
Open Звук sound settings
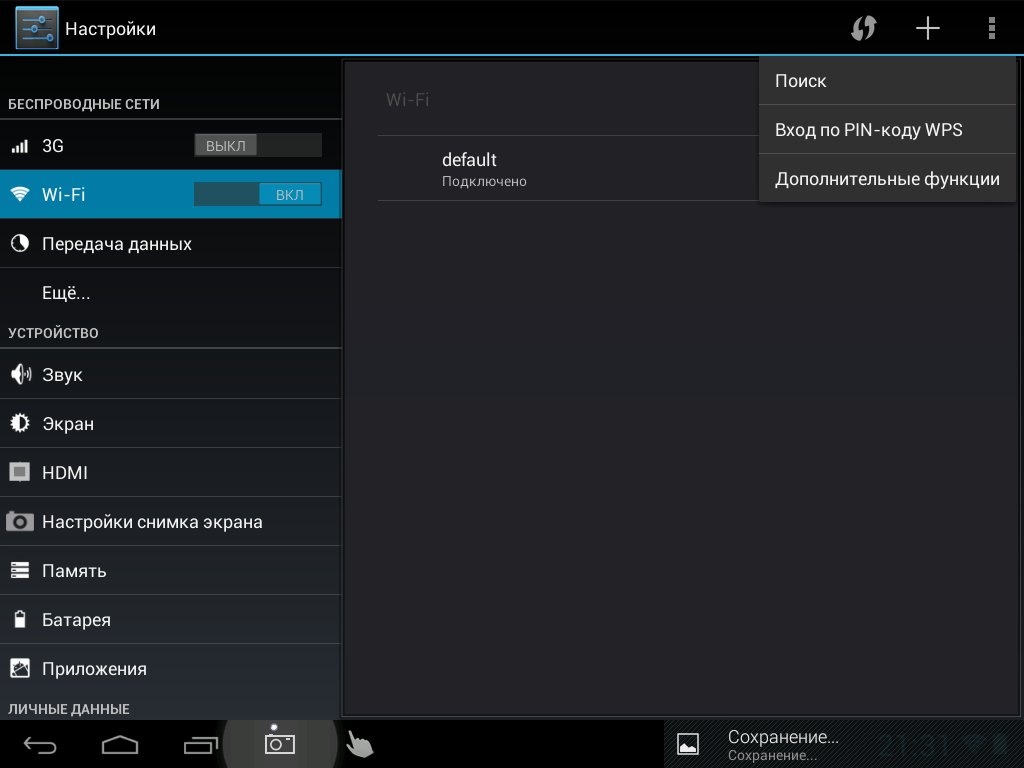62,375
